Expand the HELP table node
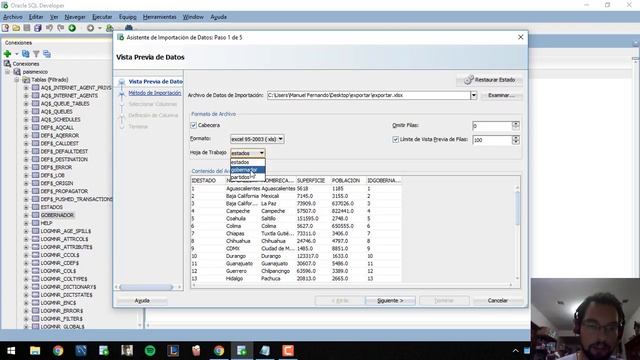 (x=26, y=223)
